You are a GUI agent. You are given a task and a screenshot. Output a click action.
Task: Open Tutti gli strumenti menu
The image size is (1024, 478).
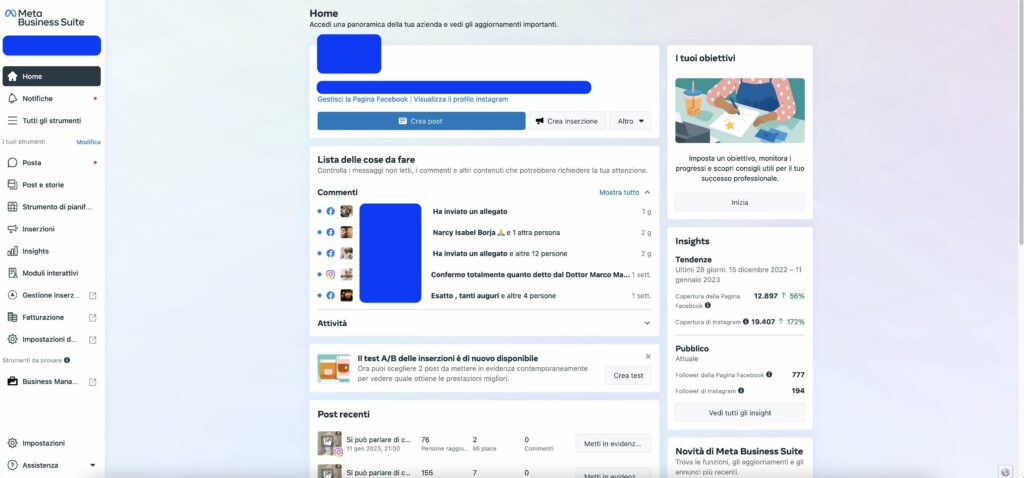[52, 121]
